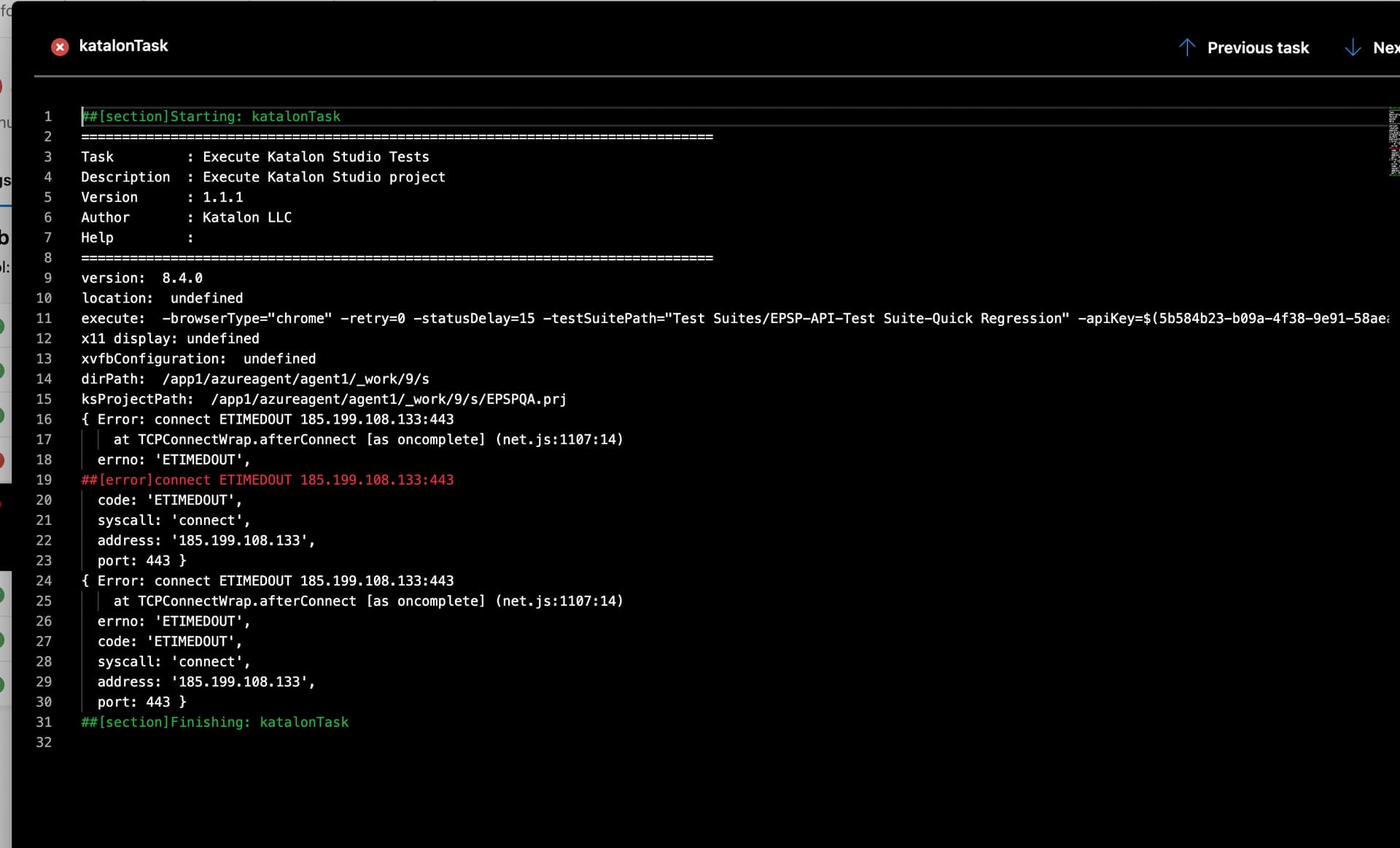1400x848 pixels.
Task: Click the katalonTask title text
Action: (124, 46)
